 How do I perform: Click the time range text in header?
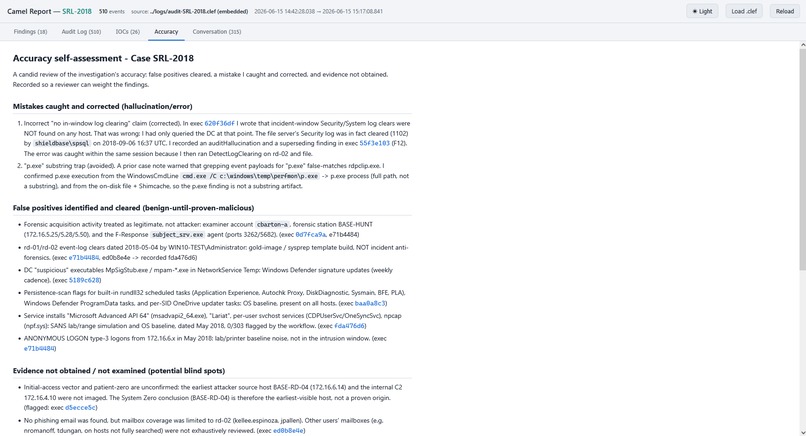pos(318,11)
